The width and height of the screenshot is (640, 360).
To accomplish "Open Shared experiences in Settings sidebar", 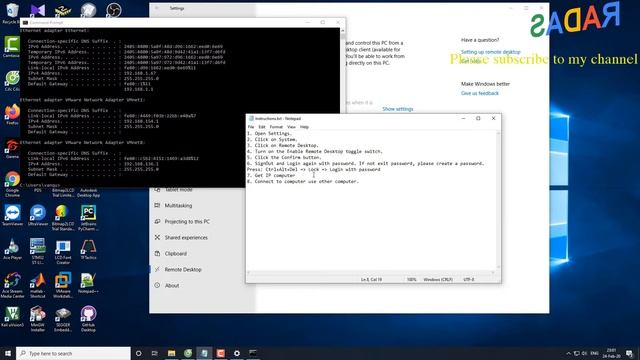I will (186, 238).
